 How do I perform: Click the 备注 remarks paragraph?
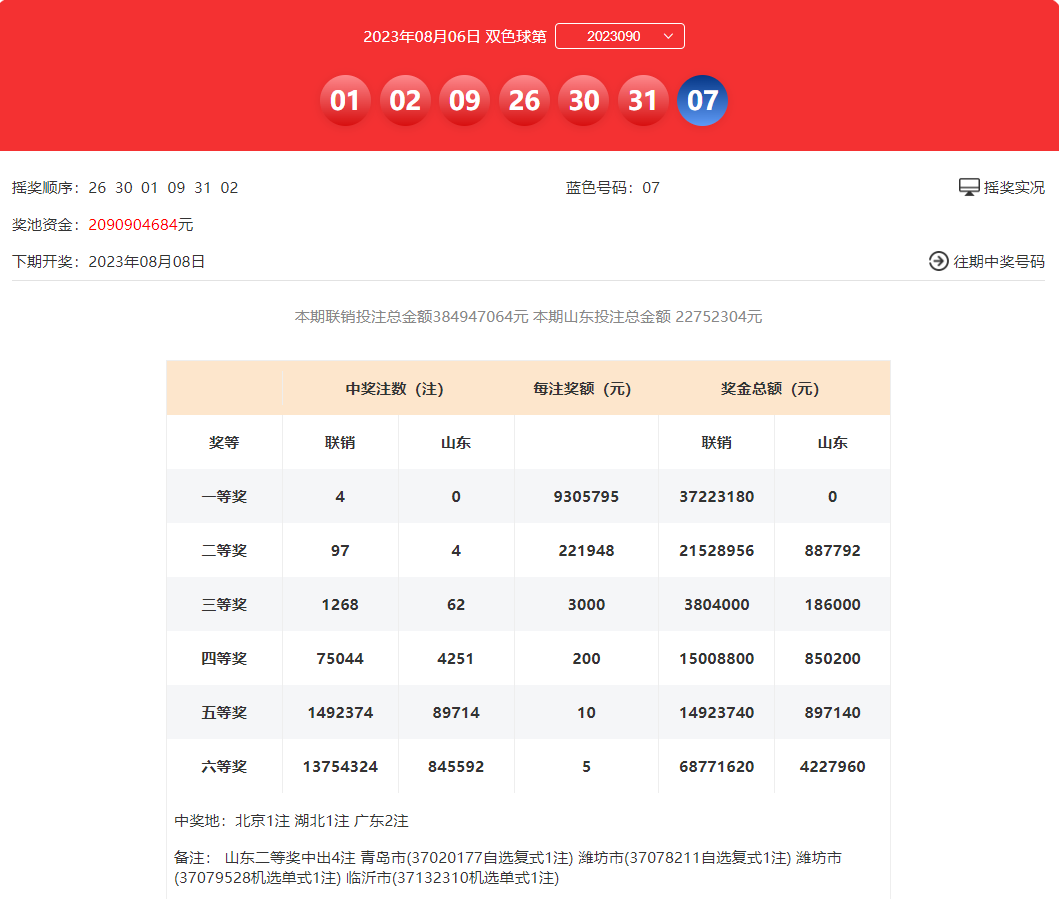(508, 868)
